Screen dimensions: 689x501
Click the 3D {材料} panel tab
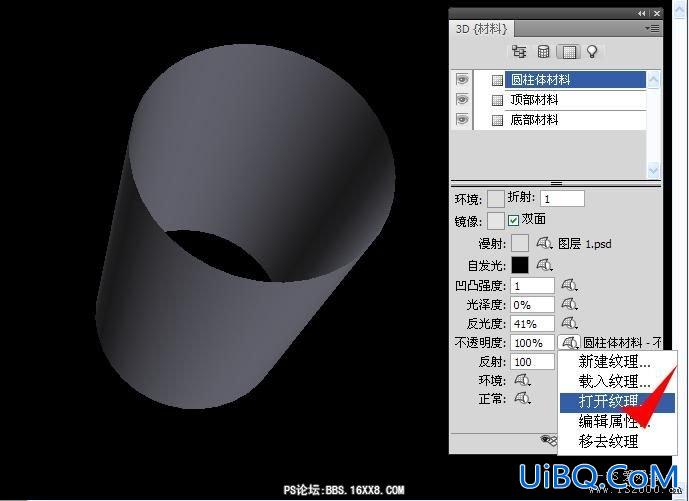[482, 29]
